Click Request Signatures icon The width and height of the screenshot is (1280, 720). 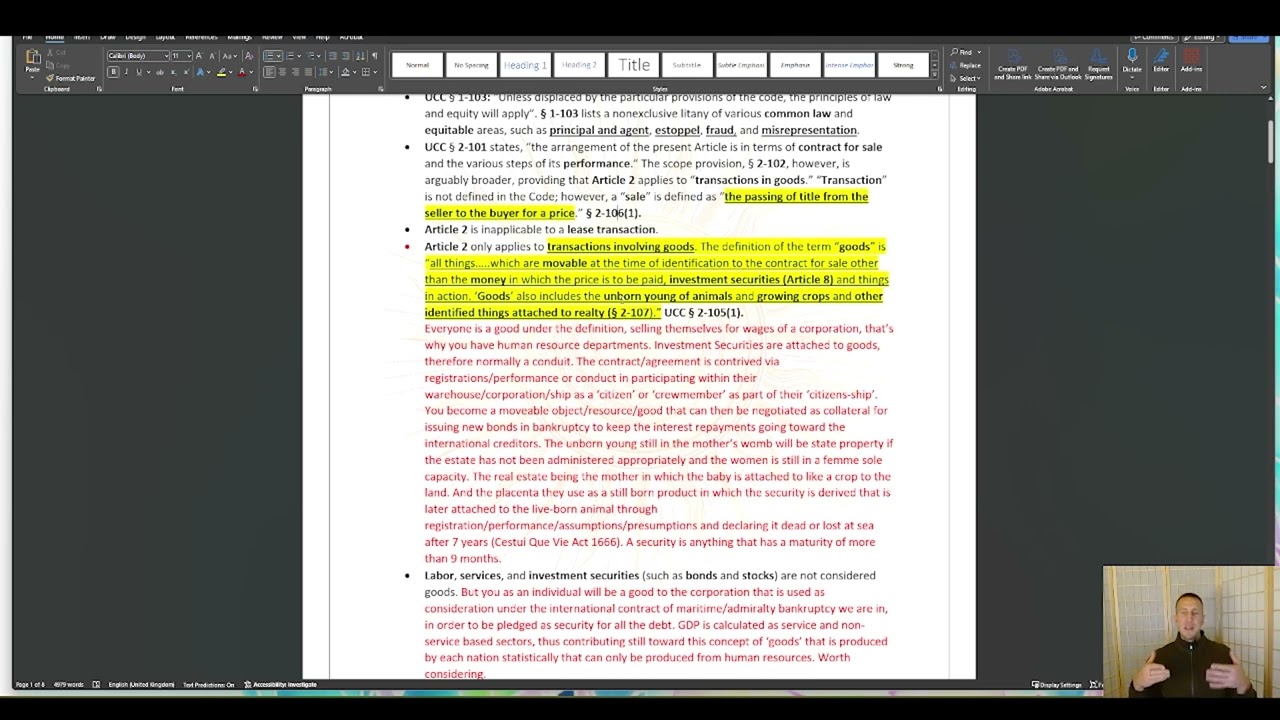1098,65
